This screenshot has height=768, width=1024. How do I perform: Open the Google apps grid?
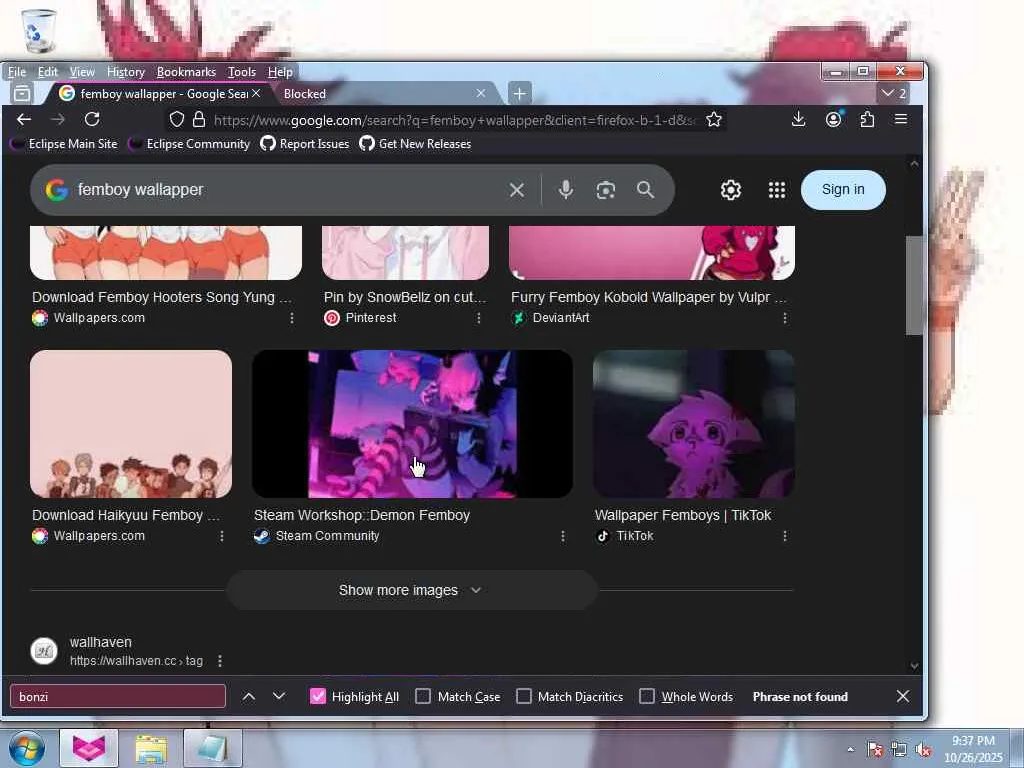pyautogui.click(x=776, y=190)
